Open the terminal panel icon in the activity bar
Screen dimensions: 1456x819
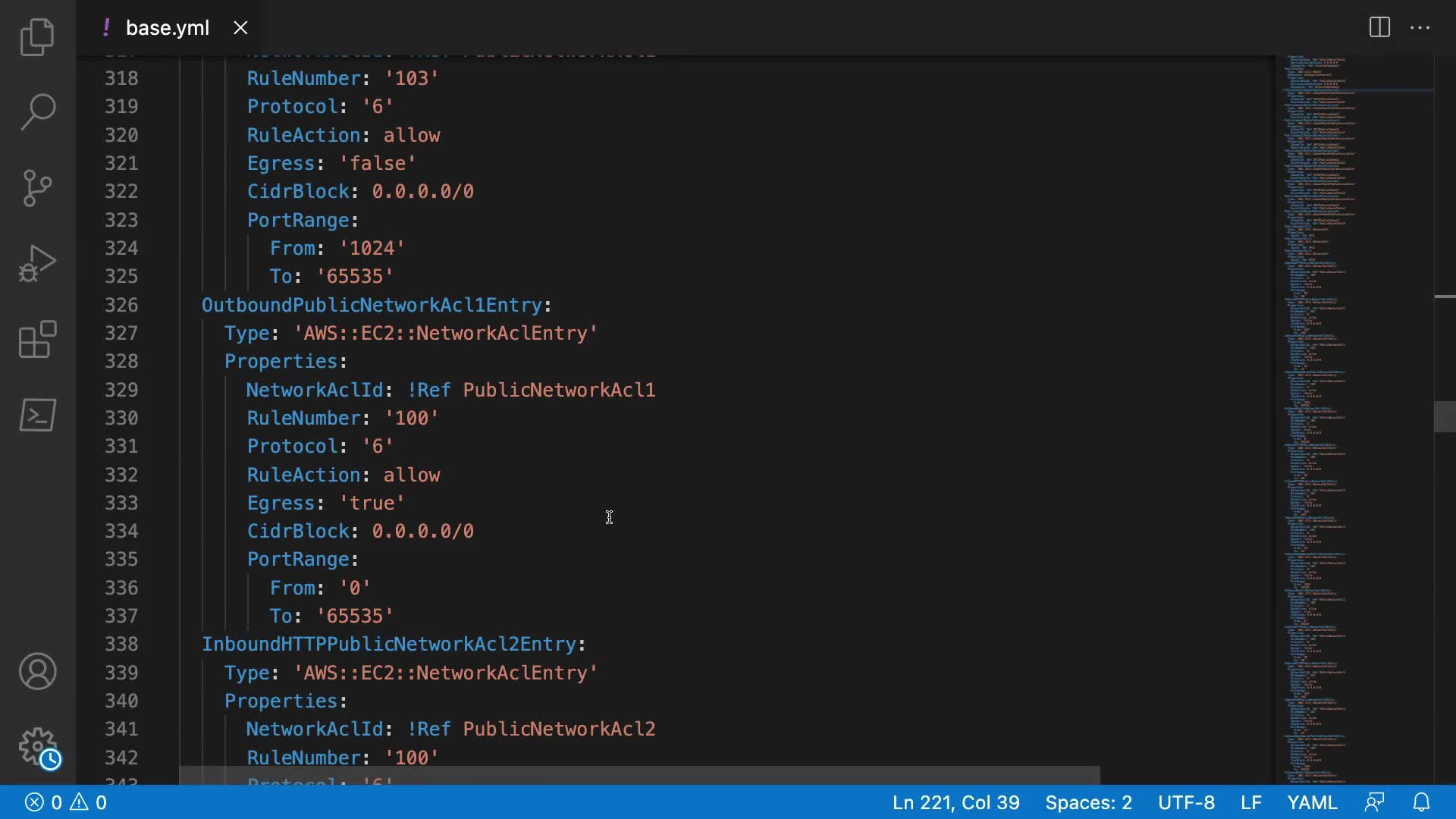pyautogui.click(x=37, y=415)
